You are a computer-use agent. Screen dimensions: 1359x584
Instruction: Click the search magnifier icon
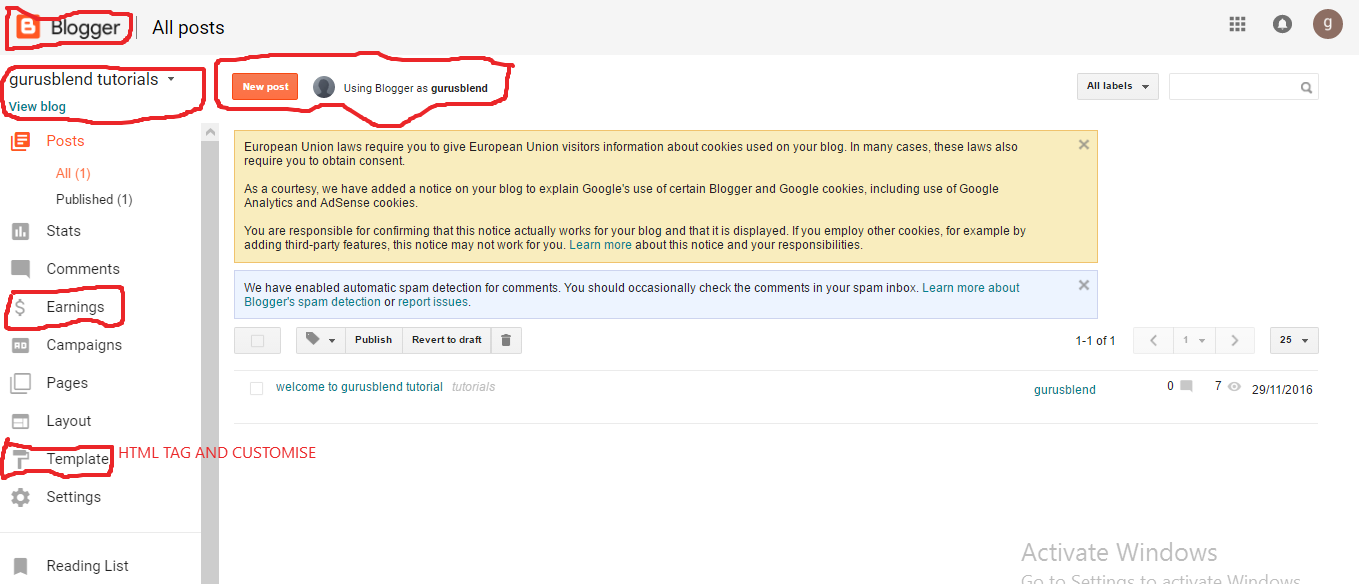click(1306, 88)
